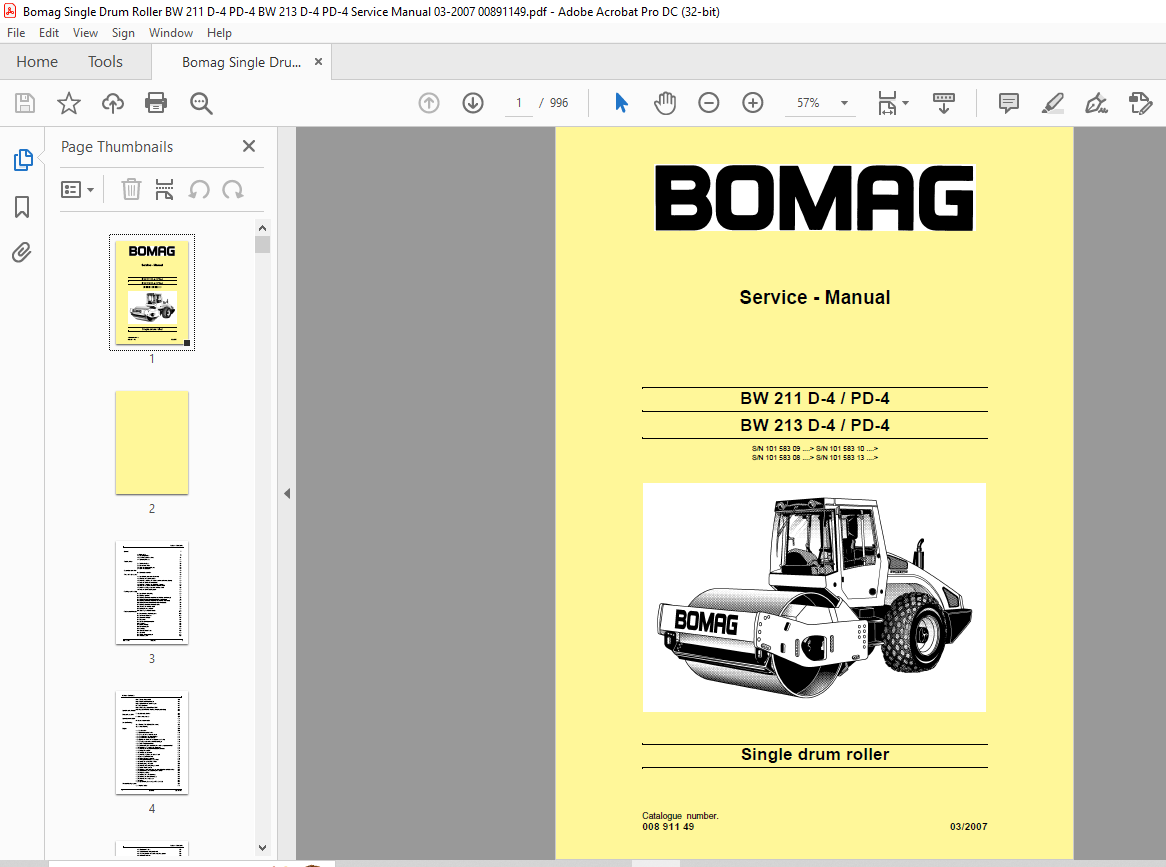Select page 3 thumbnail

tap(152, 593)
